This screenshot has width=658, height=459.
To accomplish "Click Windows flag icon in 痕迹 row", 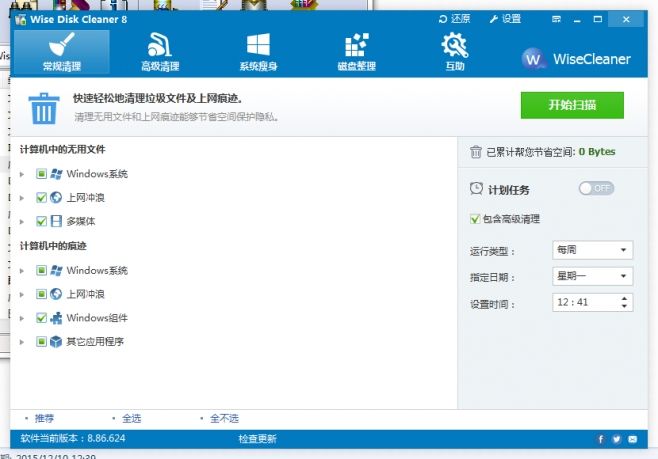I will [56, 270].
